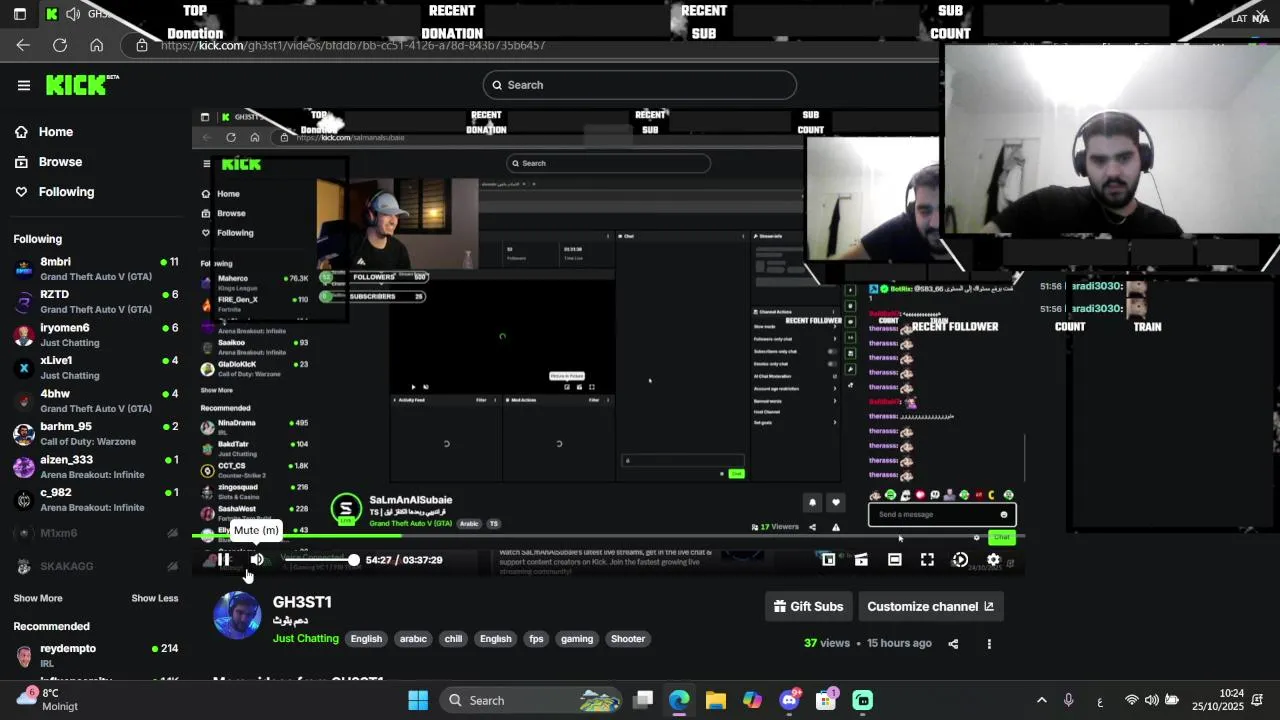
Task: Open Home in the sidebar
Action: coord(43,132)
